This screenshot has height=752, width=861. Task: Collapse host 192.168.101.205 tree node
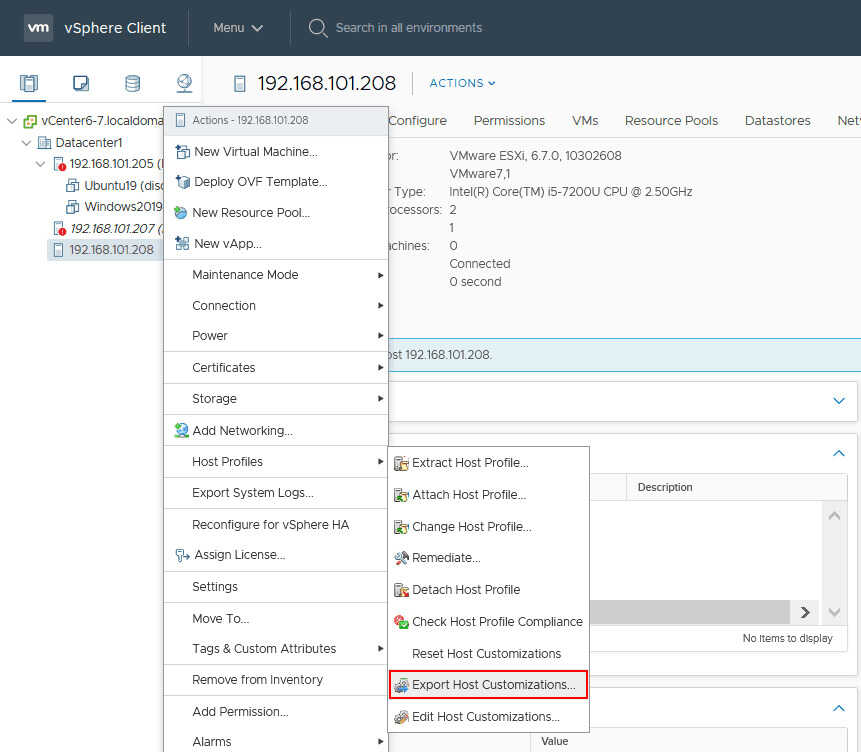pyautogui.click(x=40, y=164)
